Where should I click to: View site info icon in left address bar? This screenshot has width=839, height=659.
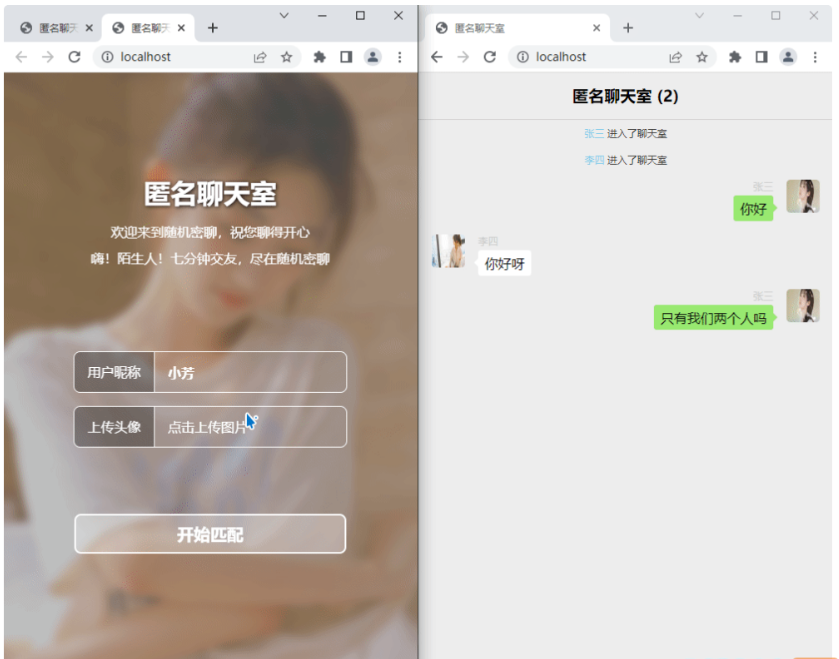point(108,57)
